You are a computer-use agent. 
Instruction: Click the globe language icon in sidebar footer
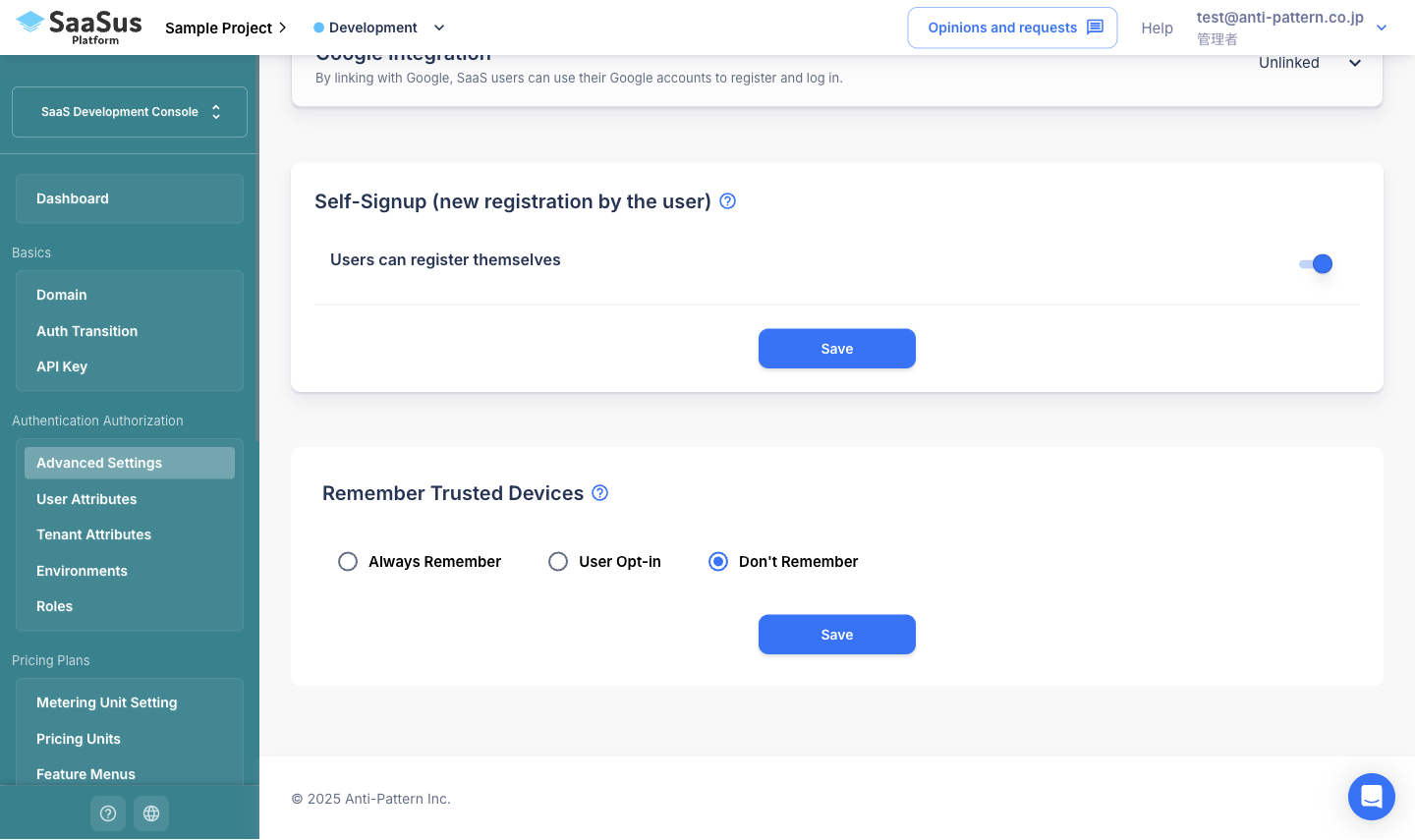click(151, 813)
